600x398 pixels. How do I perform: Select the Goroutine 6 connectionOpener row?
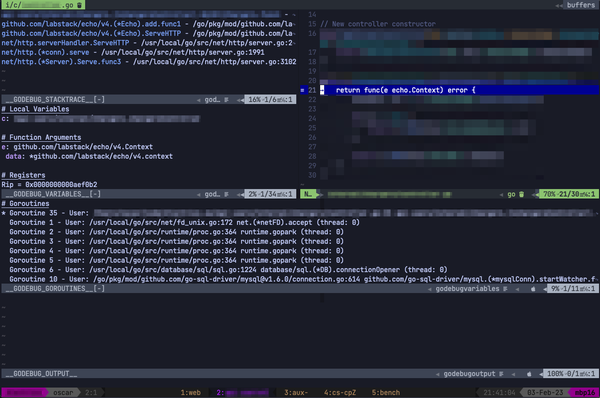point(228,270)
